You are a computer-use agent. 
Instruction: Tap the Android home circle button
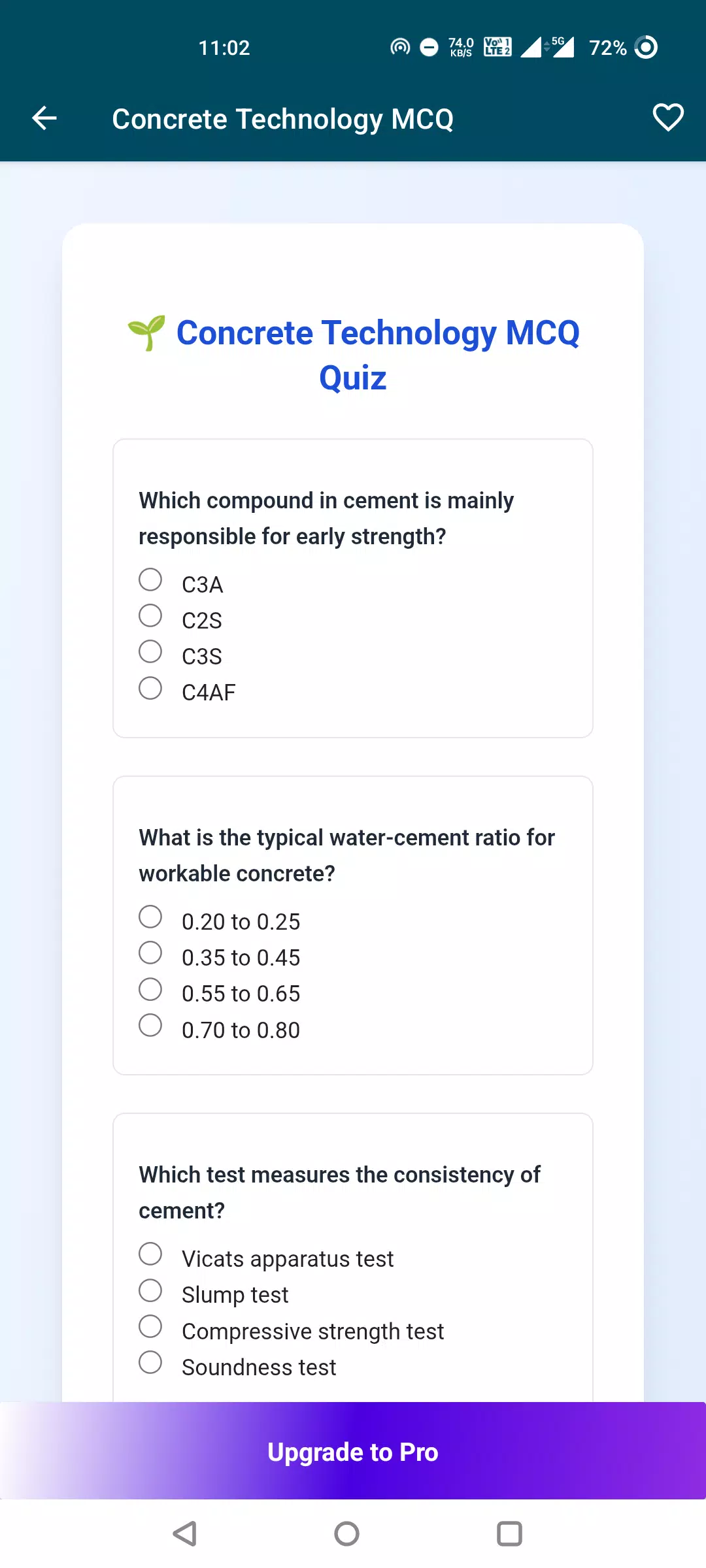[346, 1533]
